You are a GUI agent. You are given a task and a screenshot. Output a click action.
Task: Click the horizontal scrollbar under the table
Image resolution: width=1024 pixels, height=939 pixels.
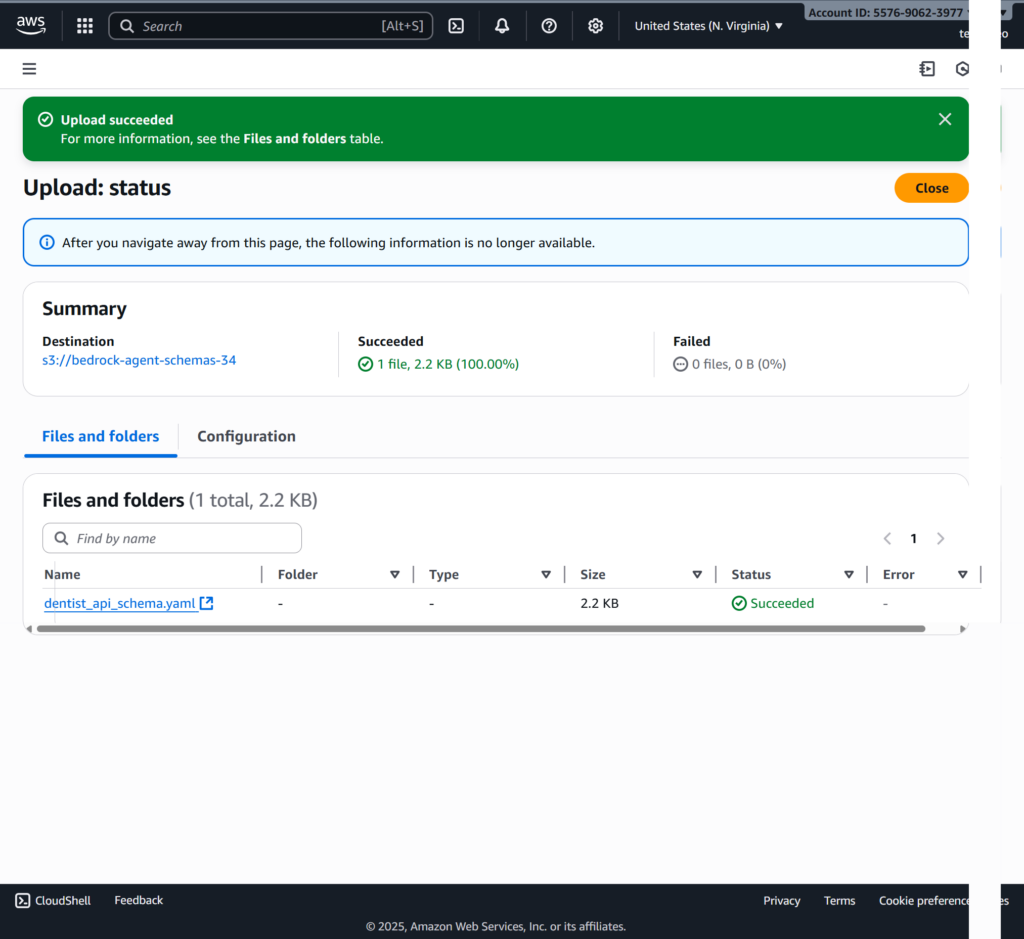point(480,629)
